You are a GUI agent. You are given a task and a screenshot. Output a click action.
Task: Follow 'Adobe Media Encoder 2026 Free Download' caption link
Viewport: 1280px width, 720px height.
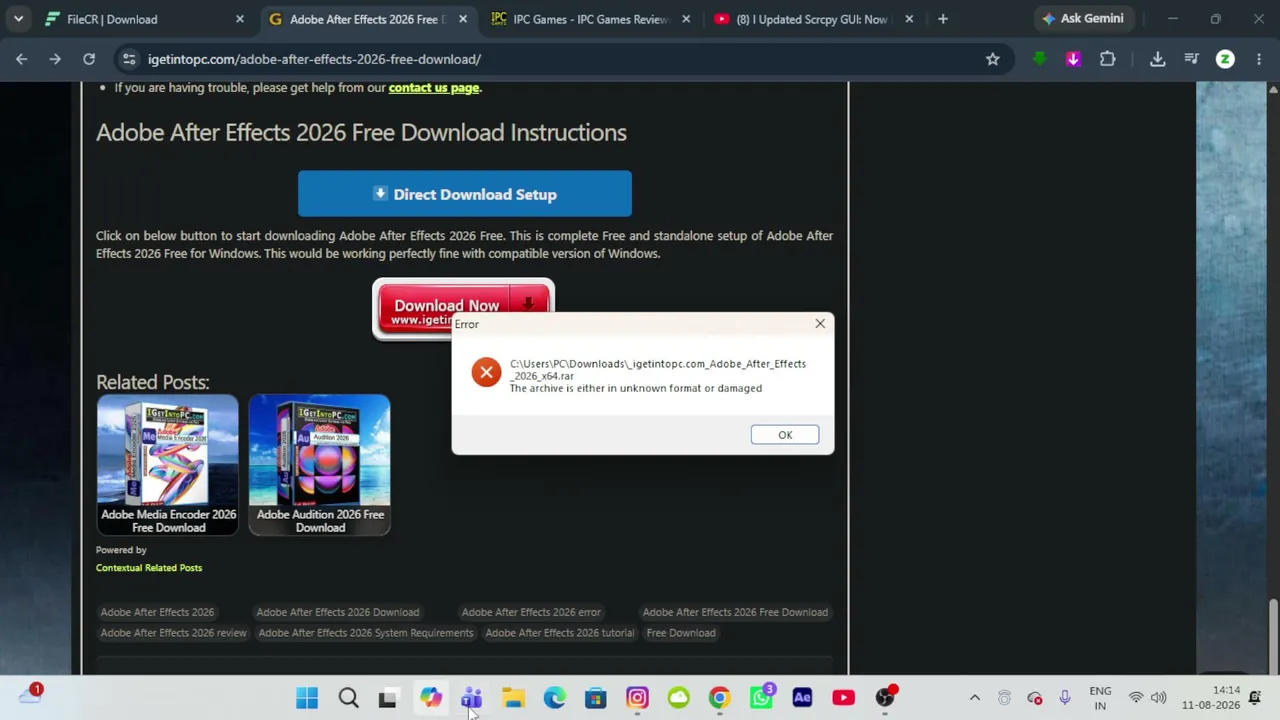[x=168, y=521]
